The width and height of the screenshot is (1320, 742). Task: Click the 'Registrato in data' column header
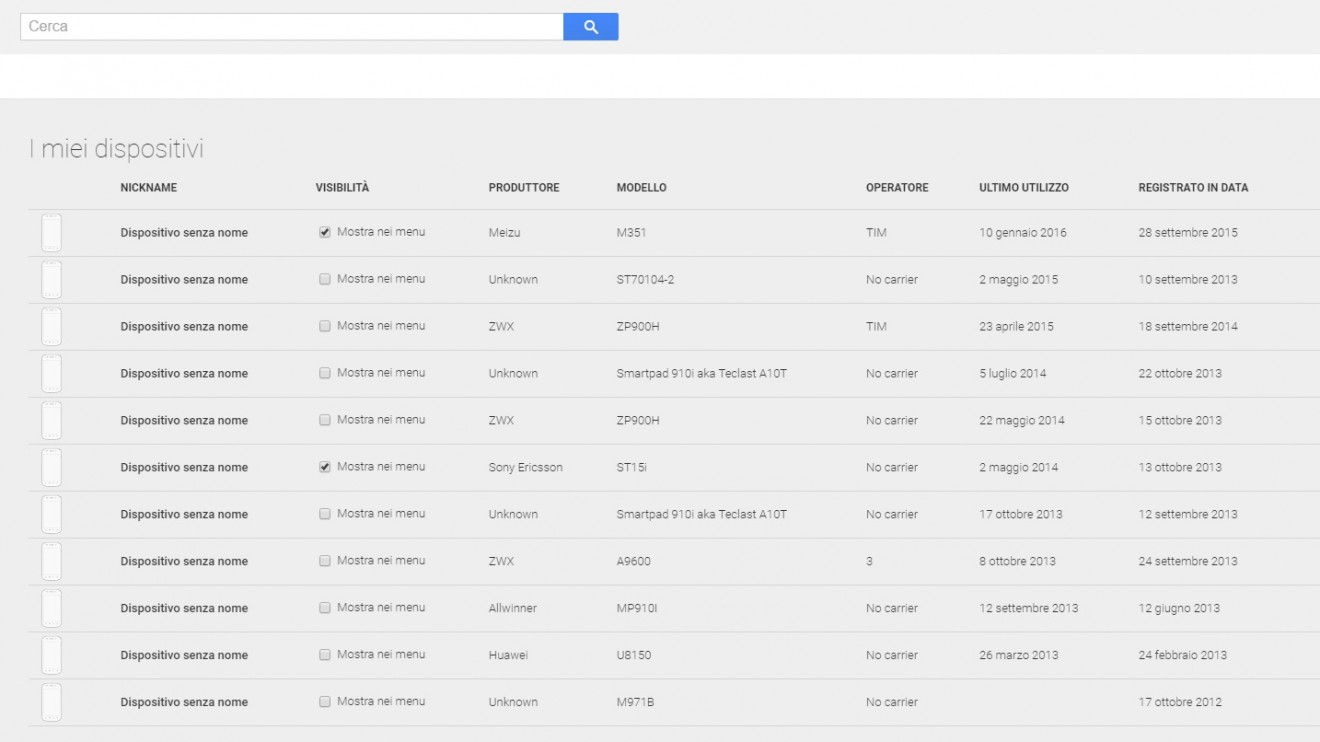coord(1192,188)
